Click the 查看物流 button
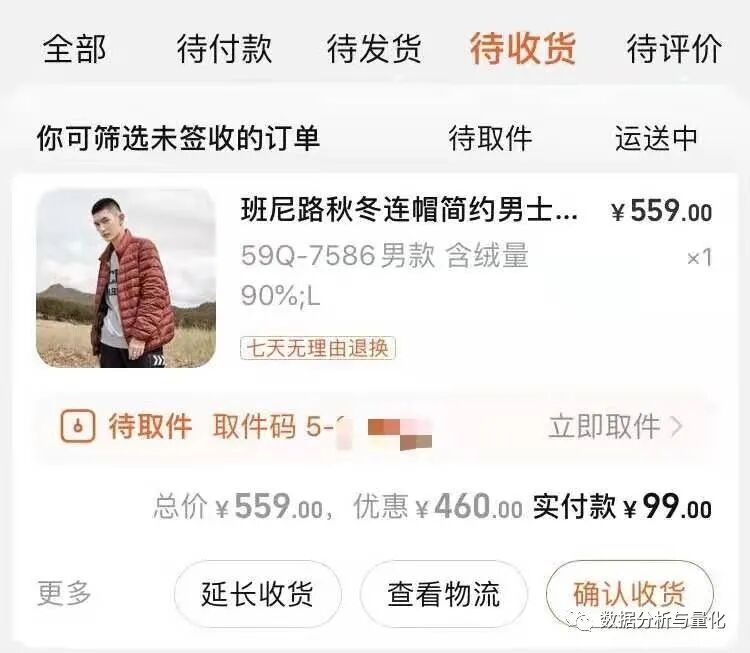 pos(443,594)
